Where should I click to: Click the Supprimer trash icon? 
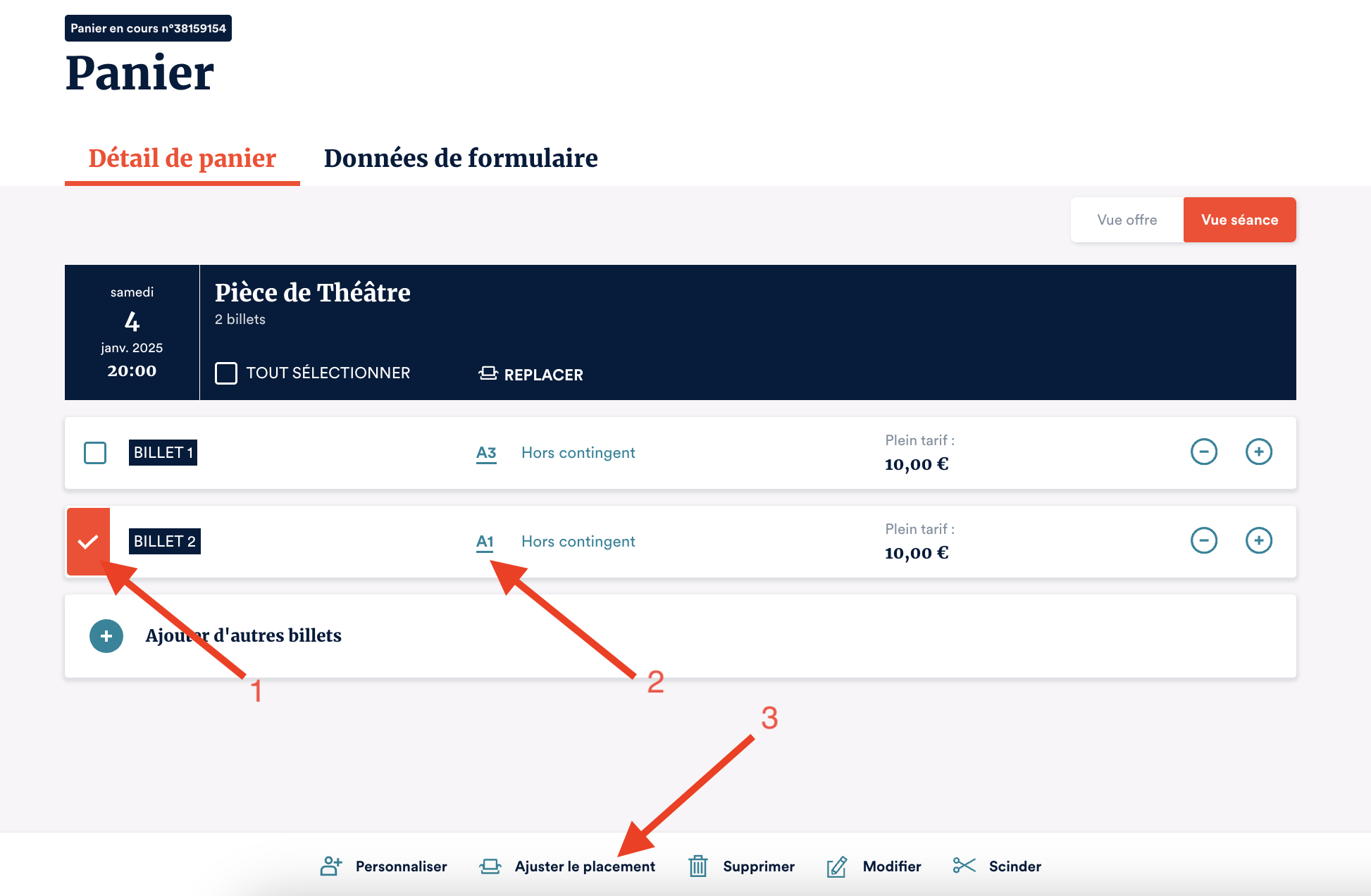(697, 866)
